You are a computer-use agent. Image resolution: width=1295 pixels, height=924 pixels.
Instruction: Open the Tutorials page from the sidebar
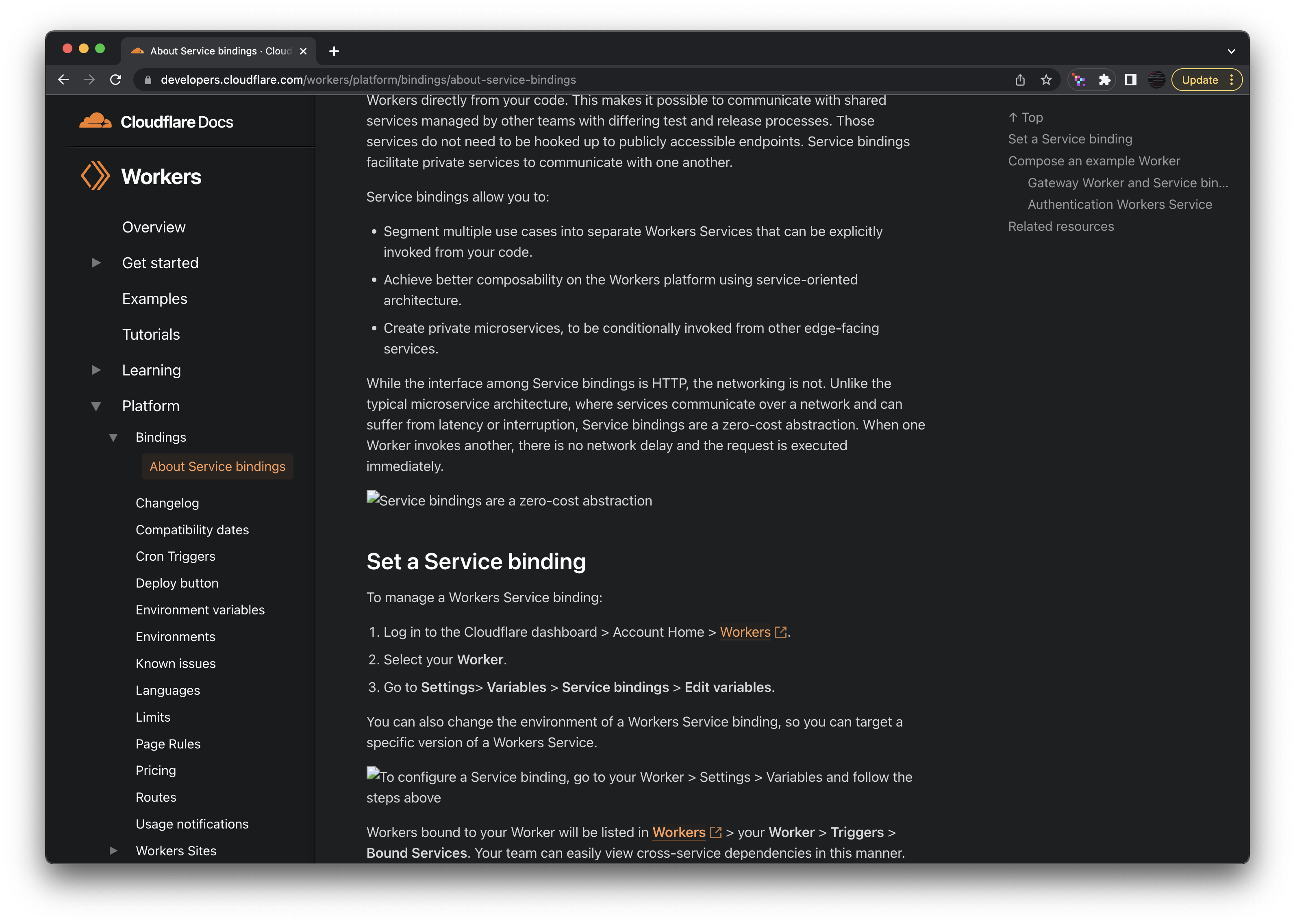(x=151, y=334)
